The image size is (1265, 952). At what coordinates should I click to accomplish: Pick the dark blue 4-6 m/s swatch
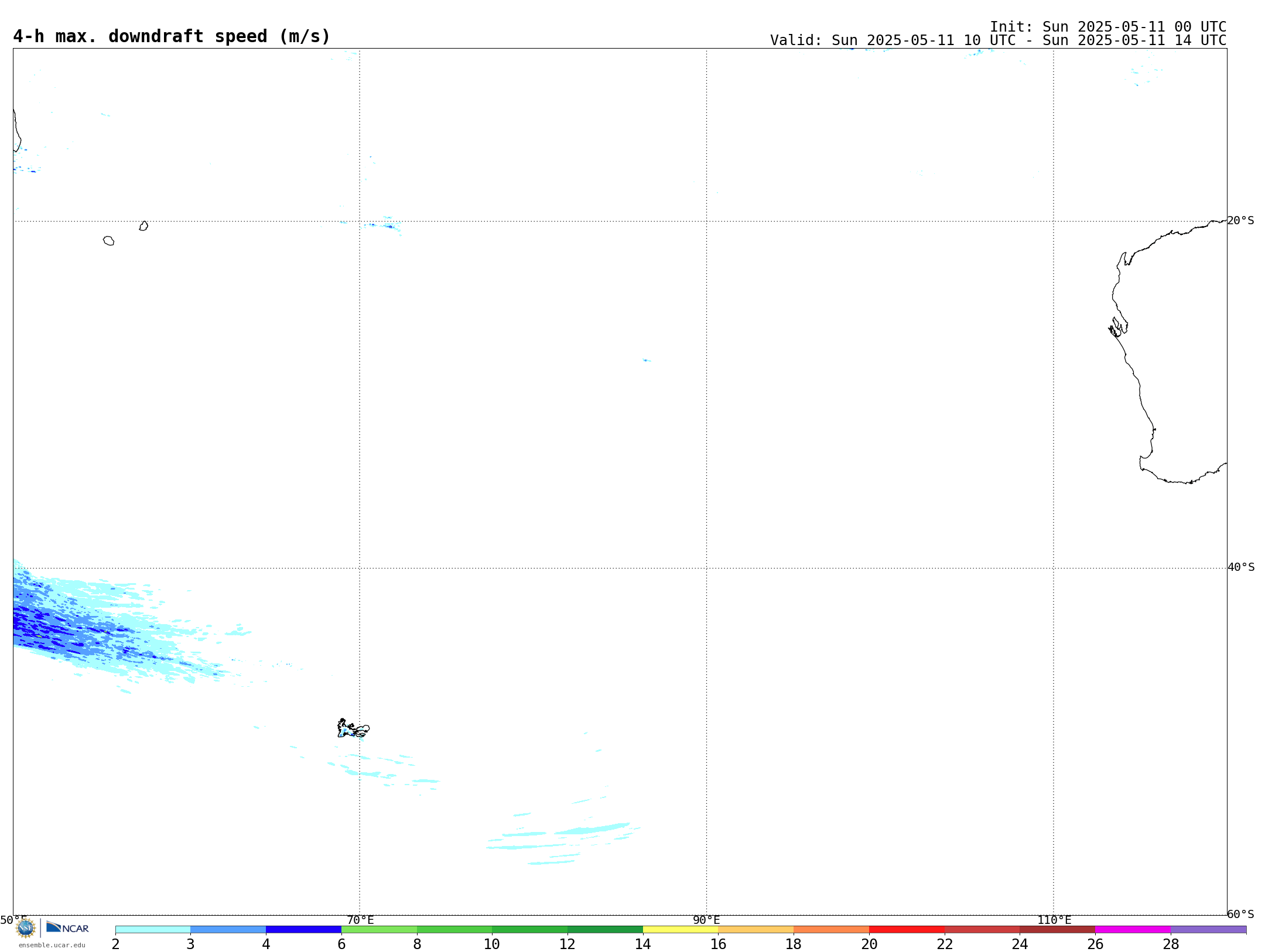[x=303, y=929]
